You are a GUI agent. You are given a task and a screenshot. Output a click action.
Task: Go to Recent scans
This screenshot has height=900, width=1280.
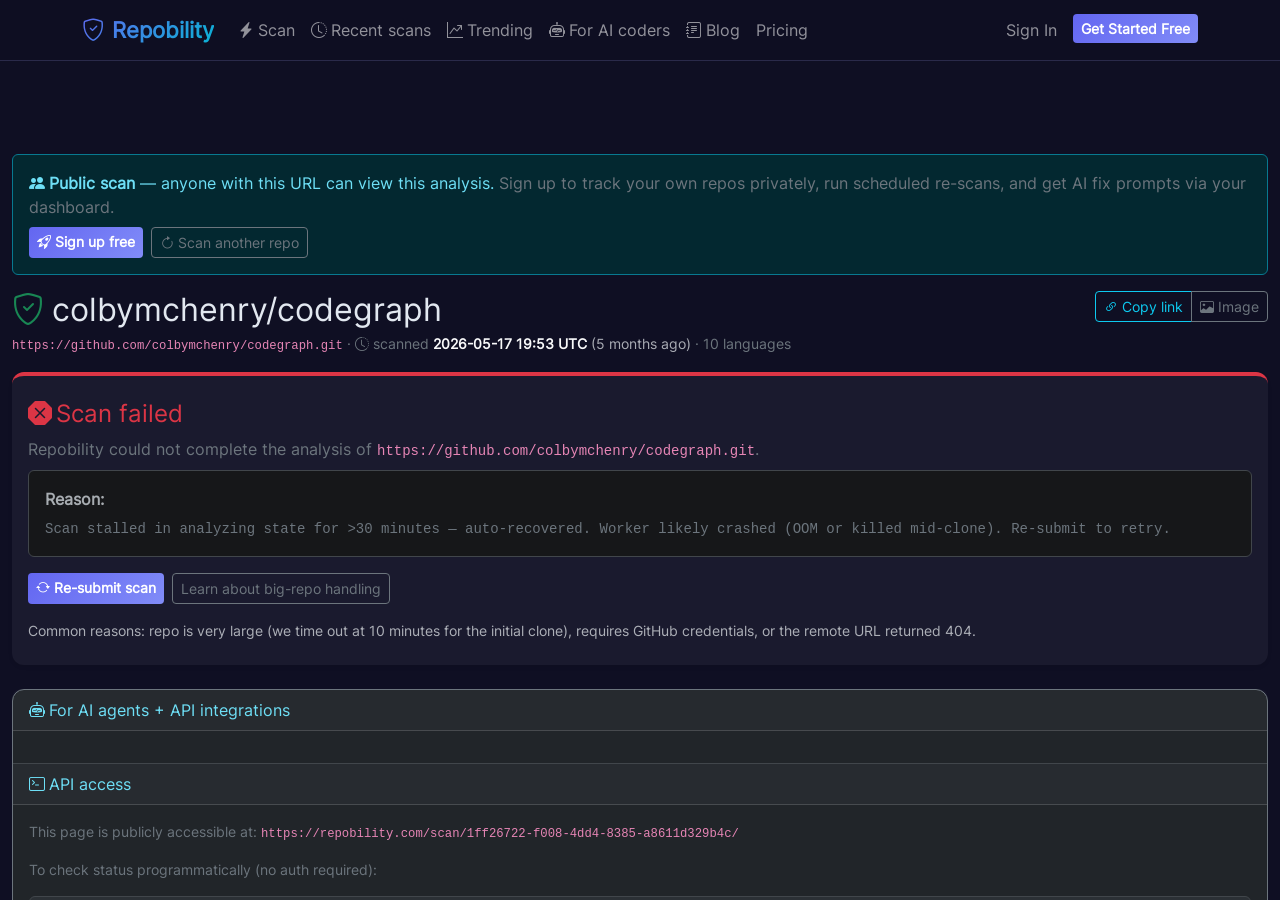pyautogui.click(x=371, y=30)
